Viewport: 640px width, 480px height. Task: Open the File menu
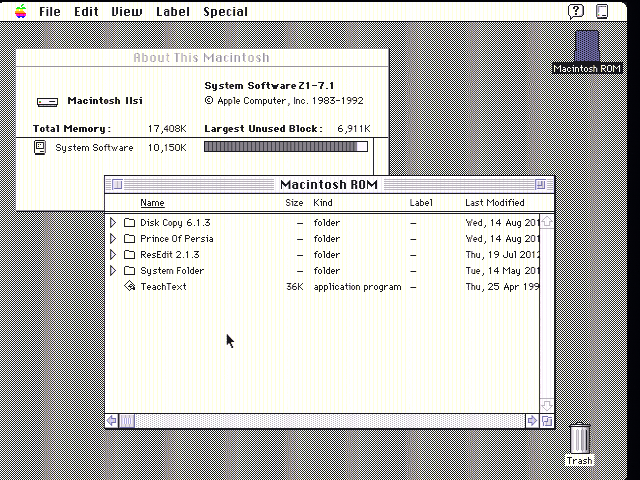coord(50,11)
